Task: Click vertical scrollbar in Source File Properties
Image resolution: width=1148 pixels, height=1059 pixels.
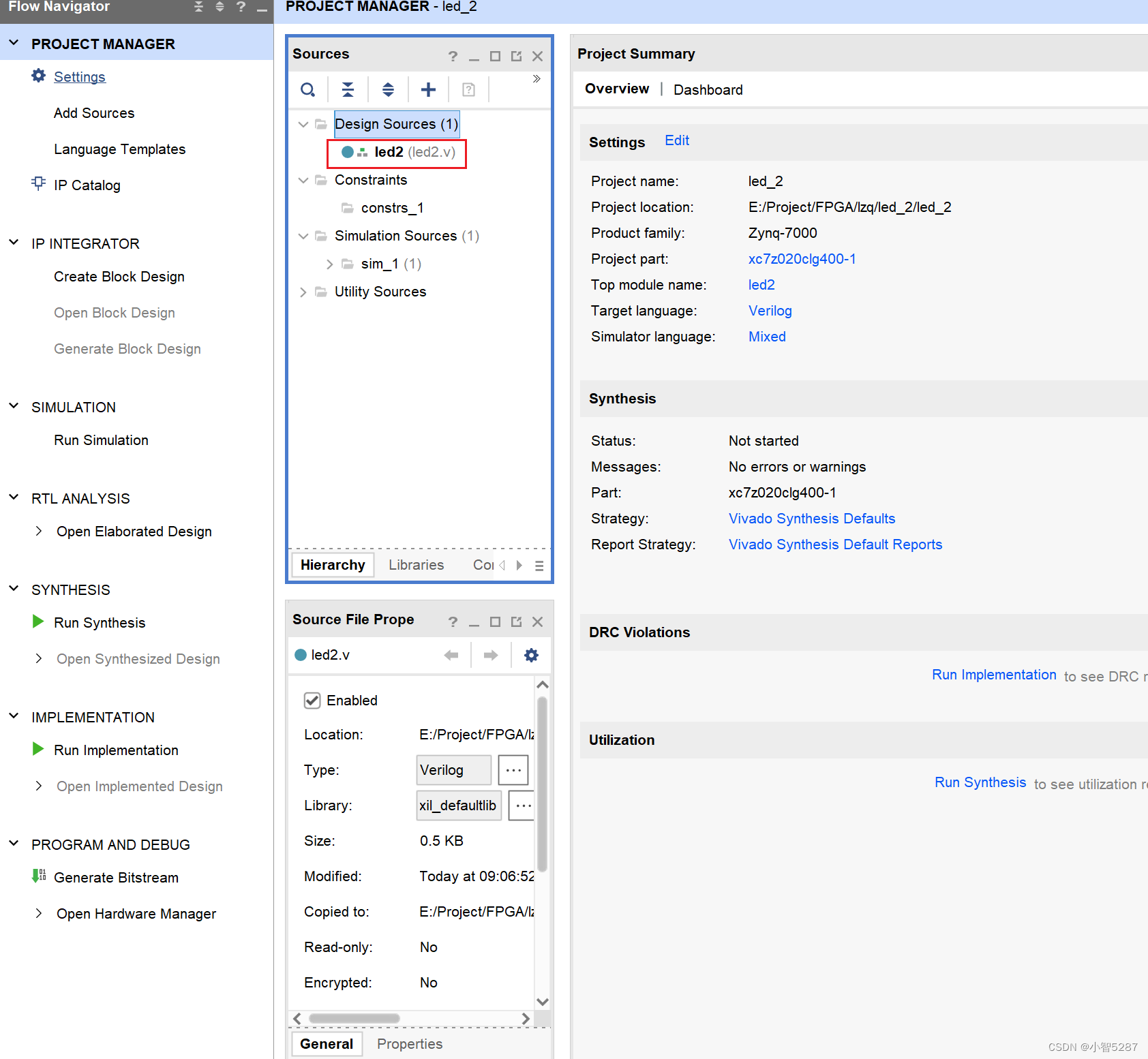Action: point(543,784)
